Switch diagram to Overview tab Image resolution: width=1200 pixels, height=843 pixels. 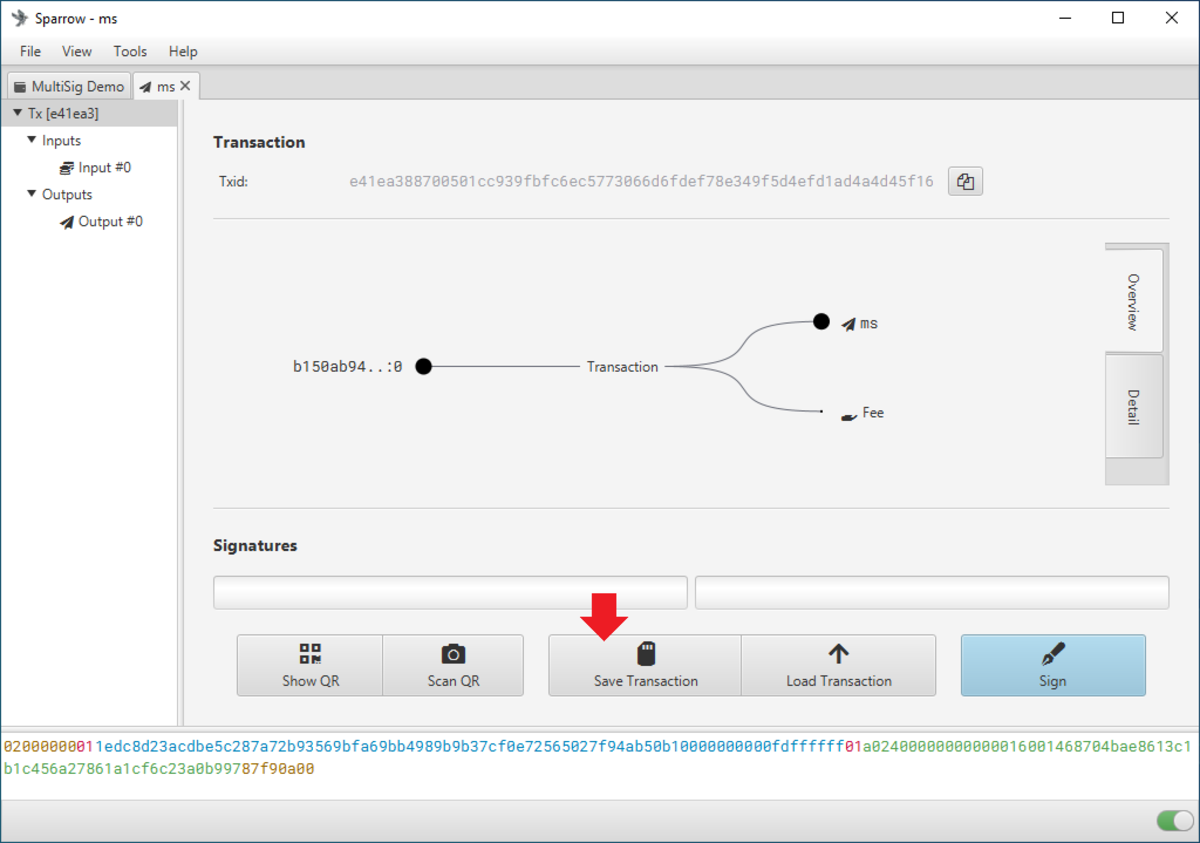[x=1134, y=301]
